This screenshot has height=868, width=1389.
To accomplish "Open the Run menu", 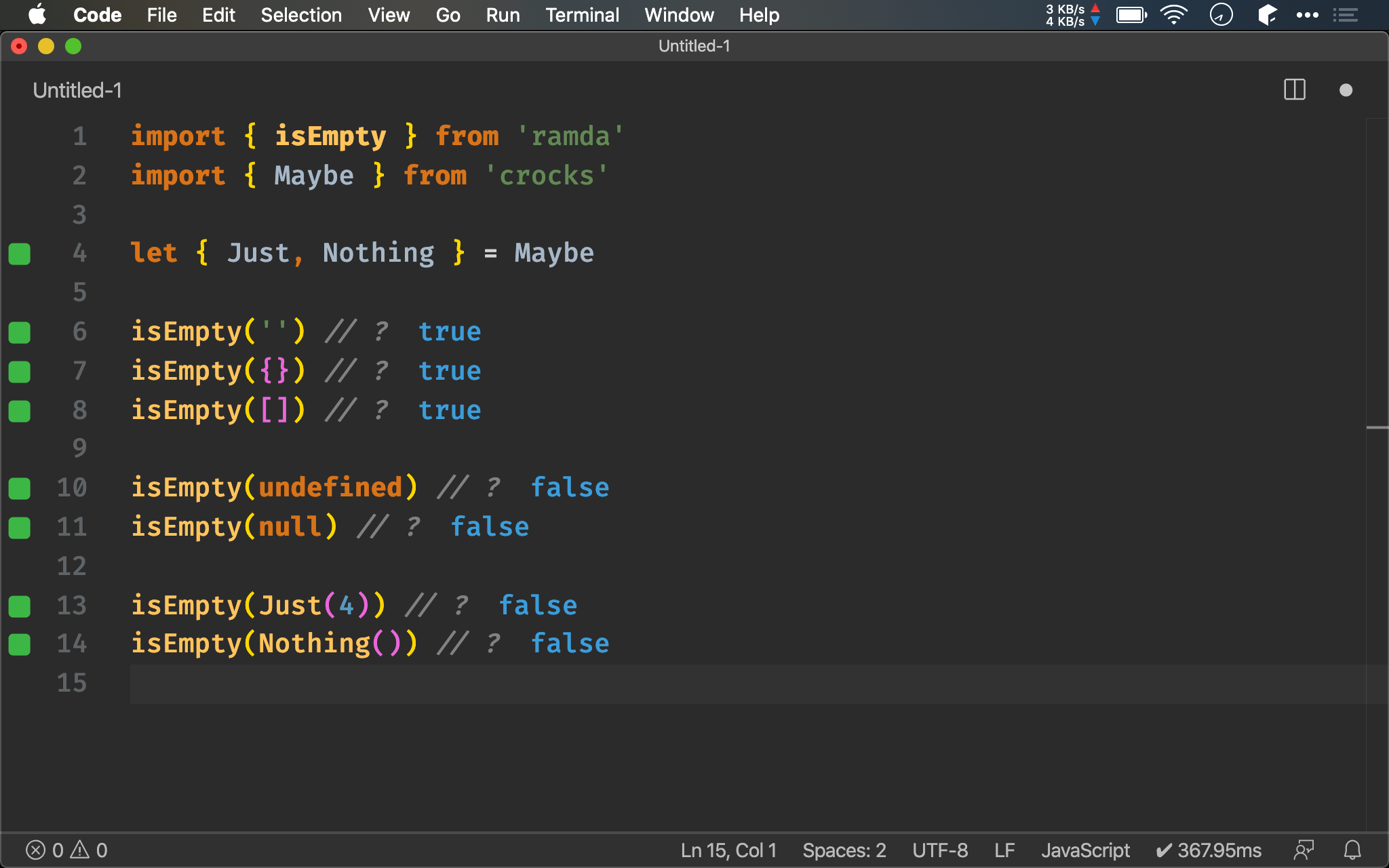I will (503, 15).
